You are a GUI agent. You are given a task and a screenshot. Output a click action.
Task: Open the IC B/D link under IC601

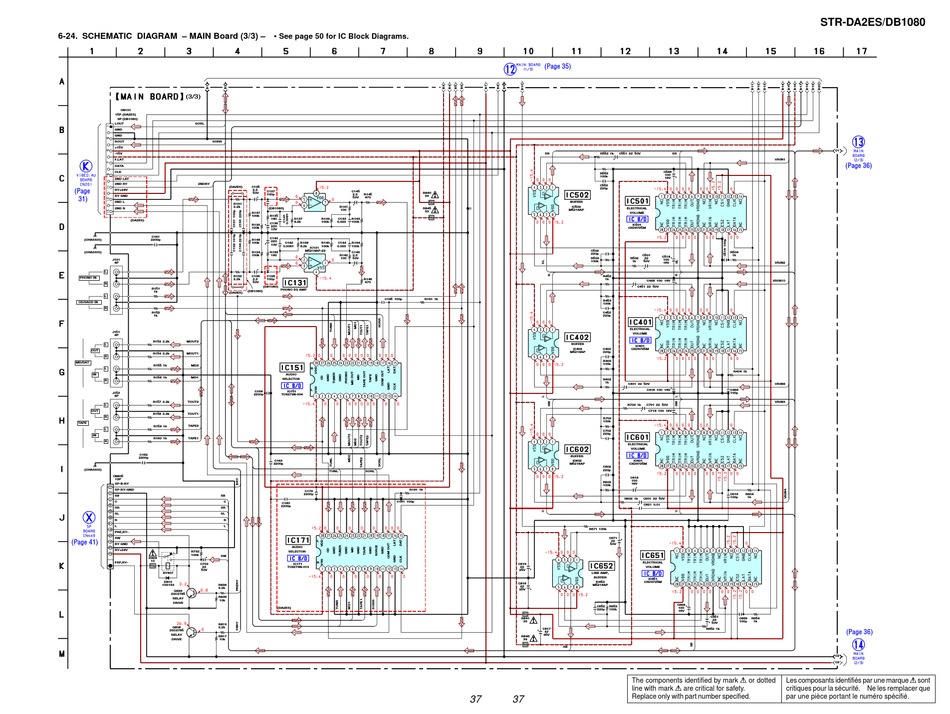[x=637, y=455]
